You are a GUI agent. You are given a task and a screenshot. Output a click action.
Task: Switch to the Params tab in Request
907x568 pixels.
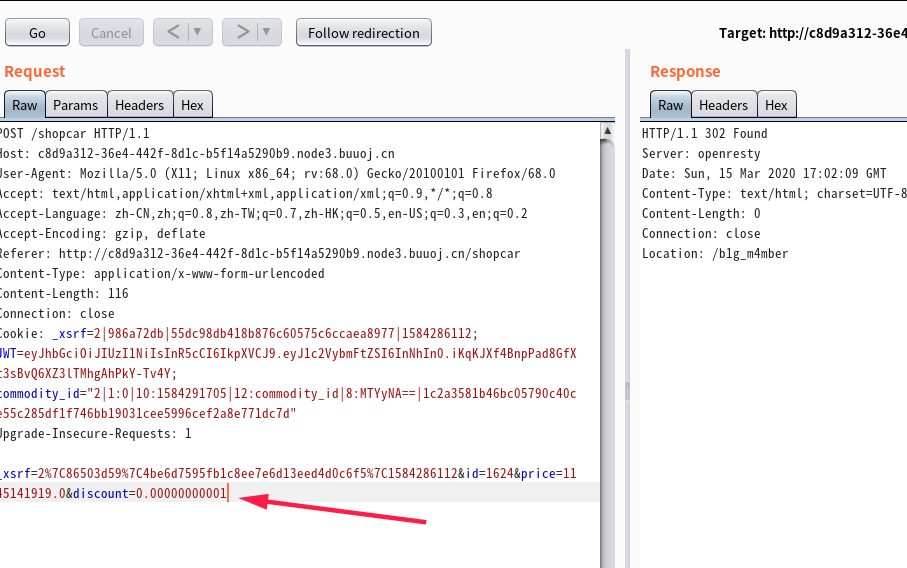tap(76, 105)
